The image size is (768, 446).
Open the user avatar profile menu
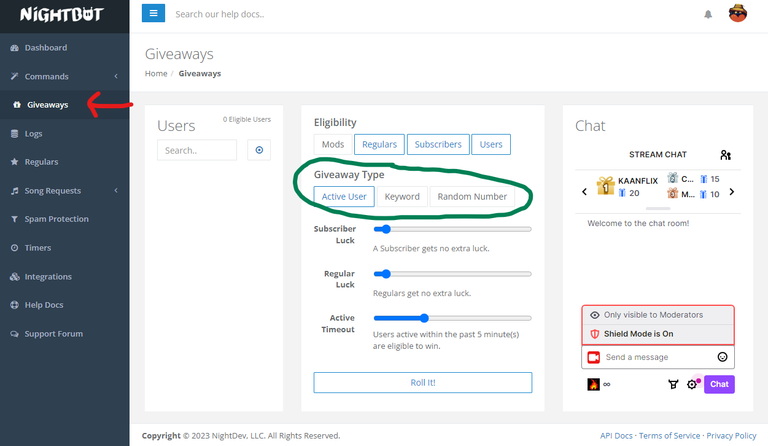(738, 14)
